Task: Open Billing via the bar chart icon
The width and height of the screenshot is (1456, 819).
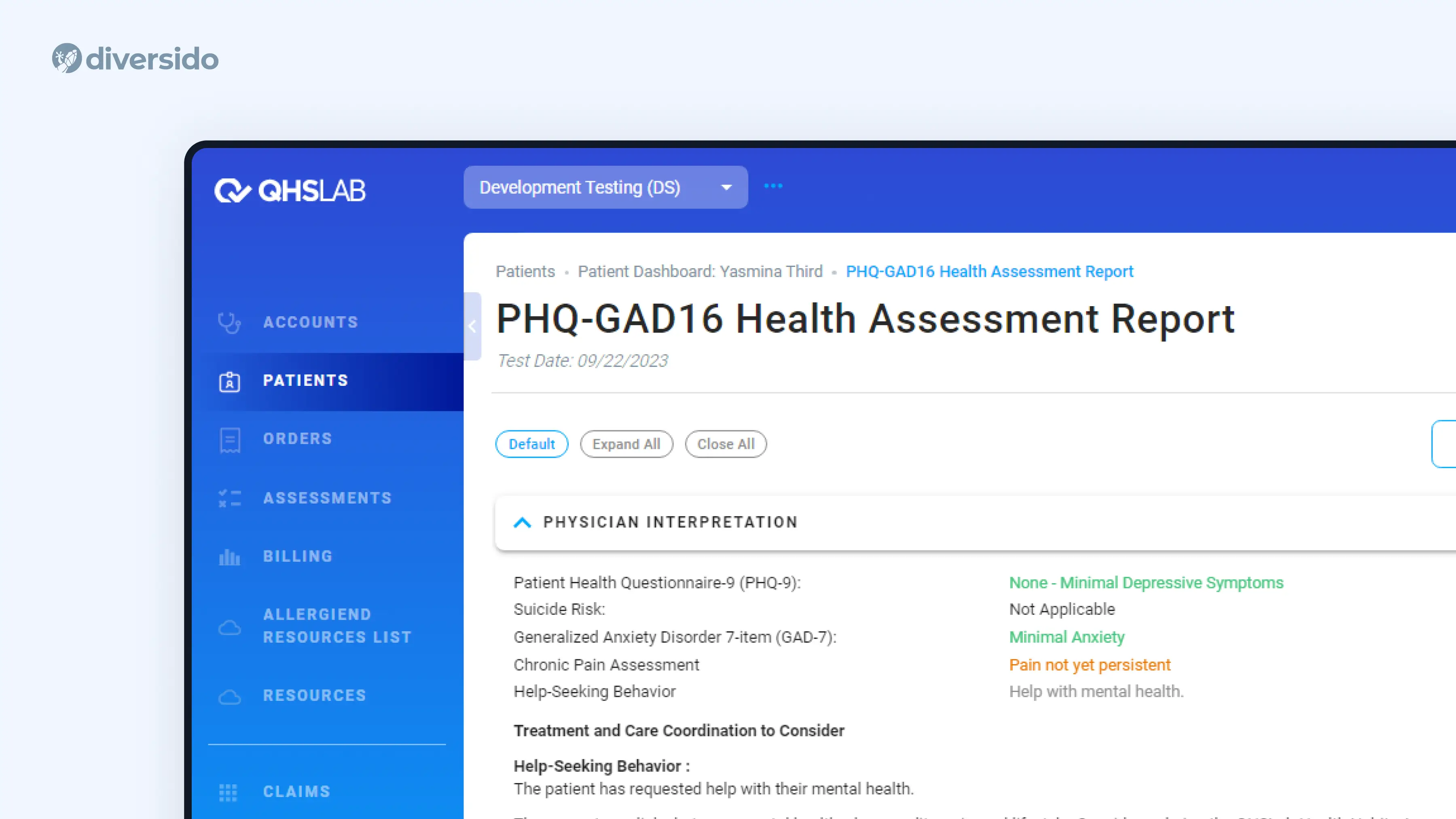Action: 229,557
